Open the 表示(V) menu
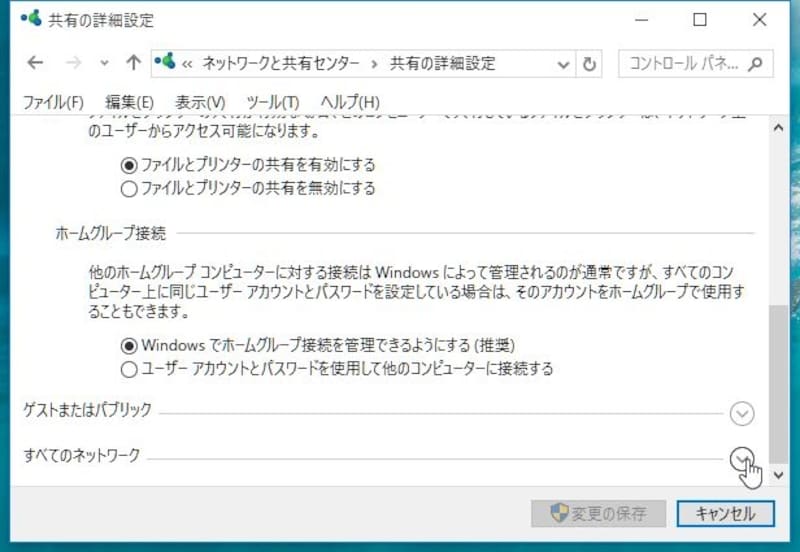800x552 pixels. [200, 102]
